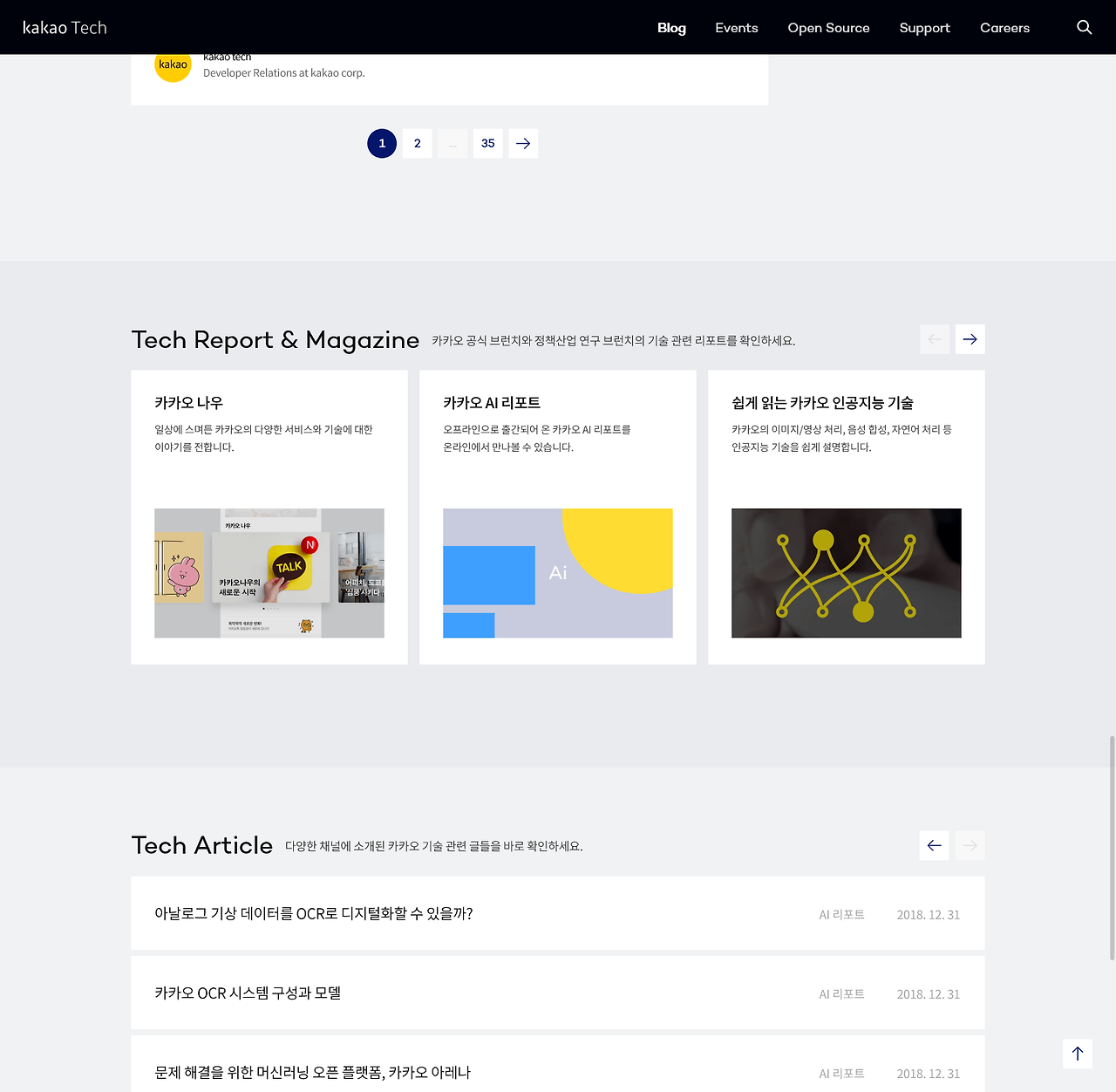
Task: Click the 카카오 AI 리포트 thumbnail image
Action: (x=558, y=573)
